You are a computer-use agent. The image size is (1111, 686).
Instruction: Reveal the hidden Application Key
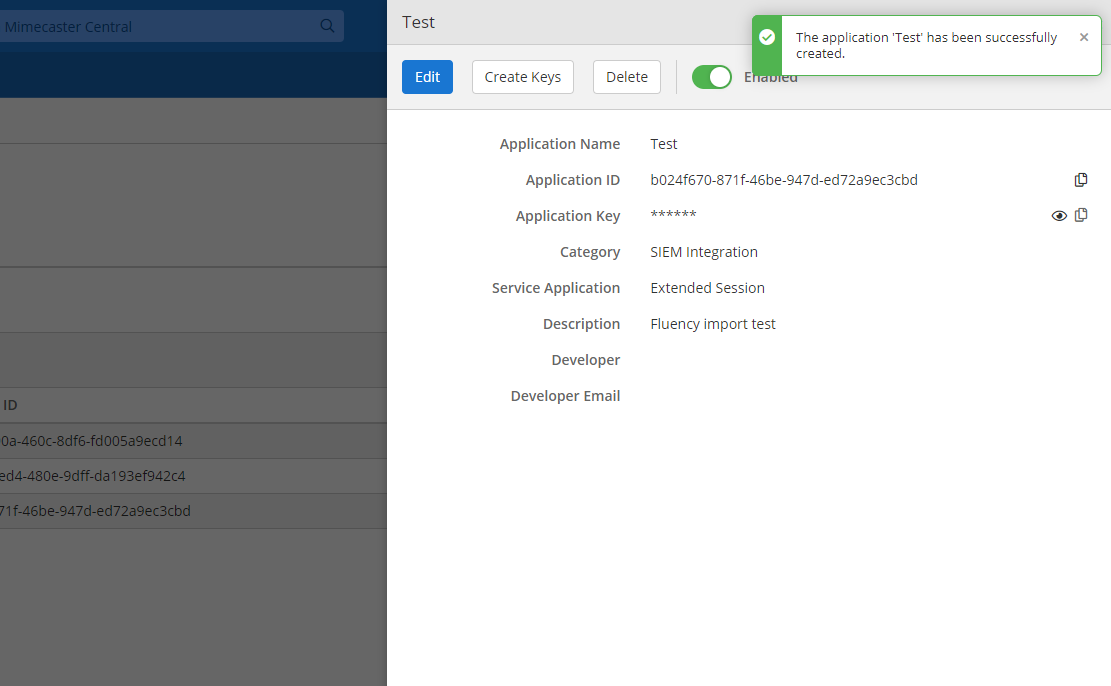pyautogui.click(x=1059, y=216)
